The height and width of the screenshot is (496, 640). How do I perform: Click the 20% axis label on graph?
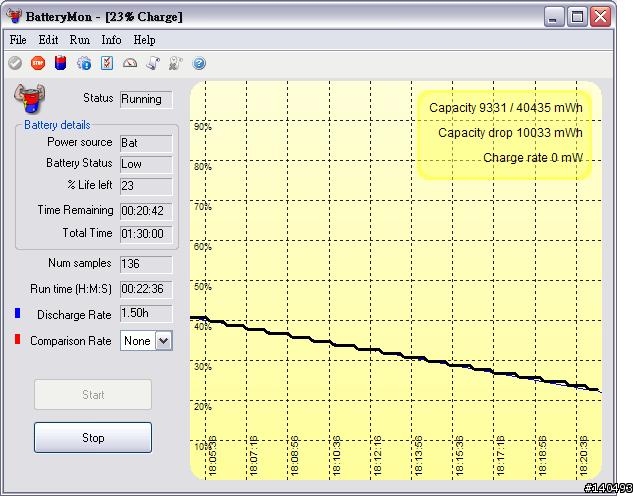(203, 407)
